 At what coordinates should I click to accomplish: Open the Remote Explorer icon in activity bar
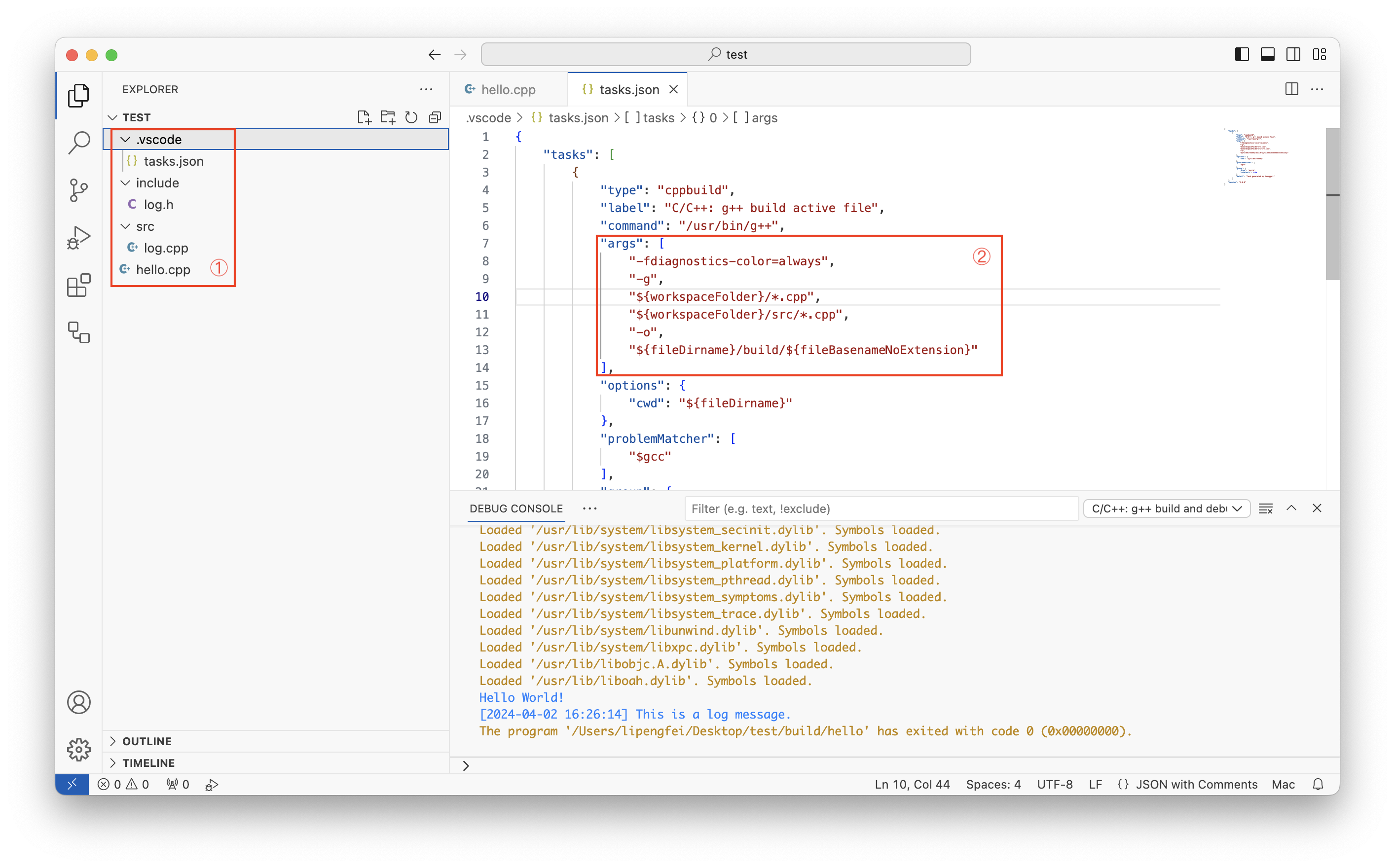[78, 332]
